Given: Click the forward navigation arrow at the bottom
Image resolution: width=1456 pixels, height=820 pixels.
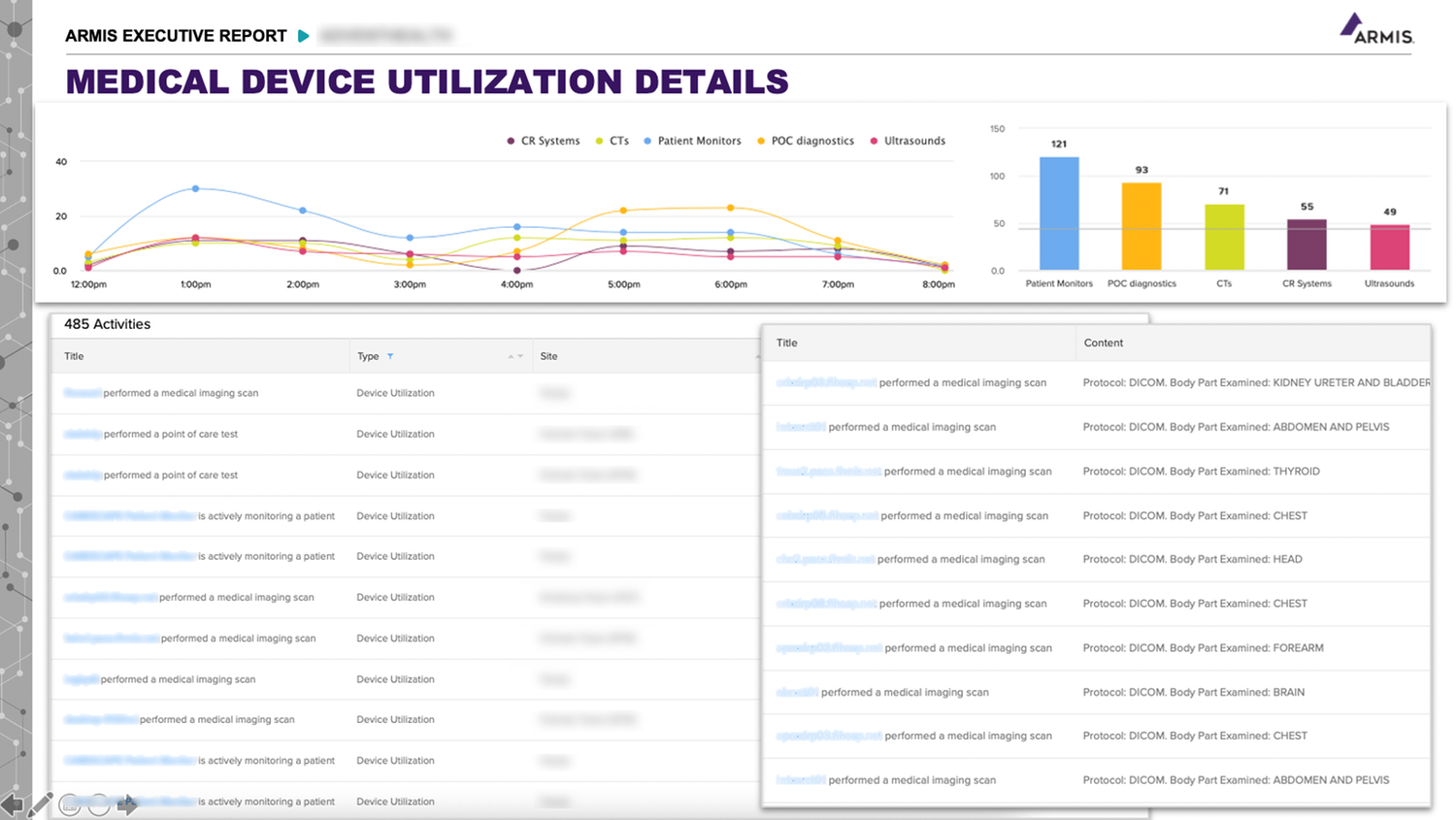Looking at the screenshot, I should click(127, 803).
